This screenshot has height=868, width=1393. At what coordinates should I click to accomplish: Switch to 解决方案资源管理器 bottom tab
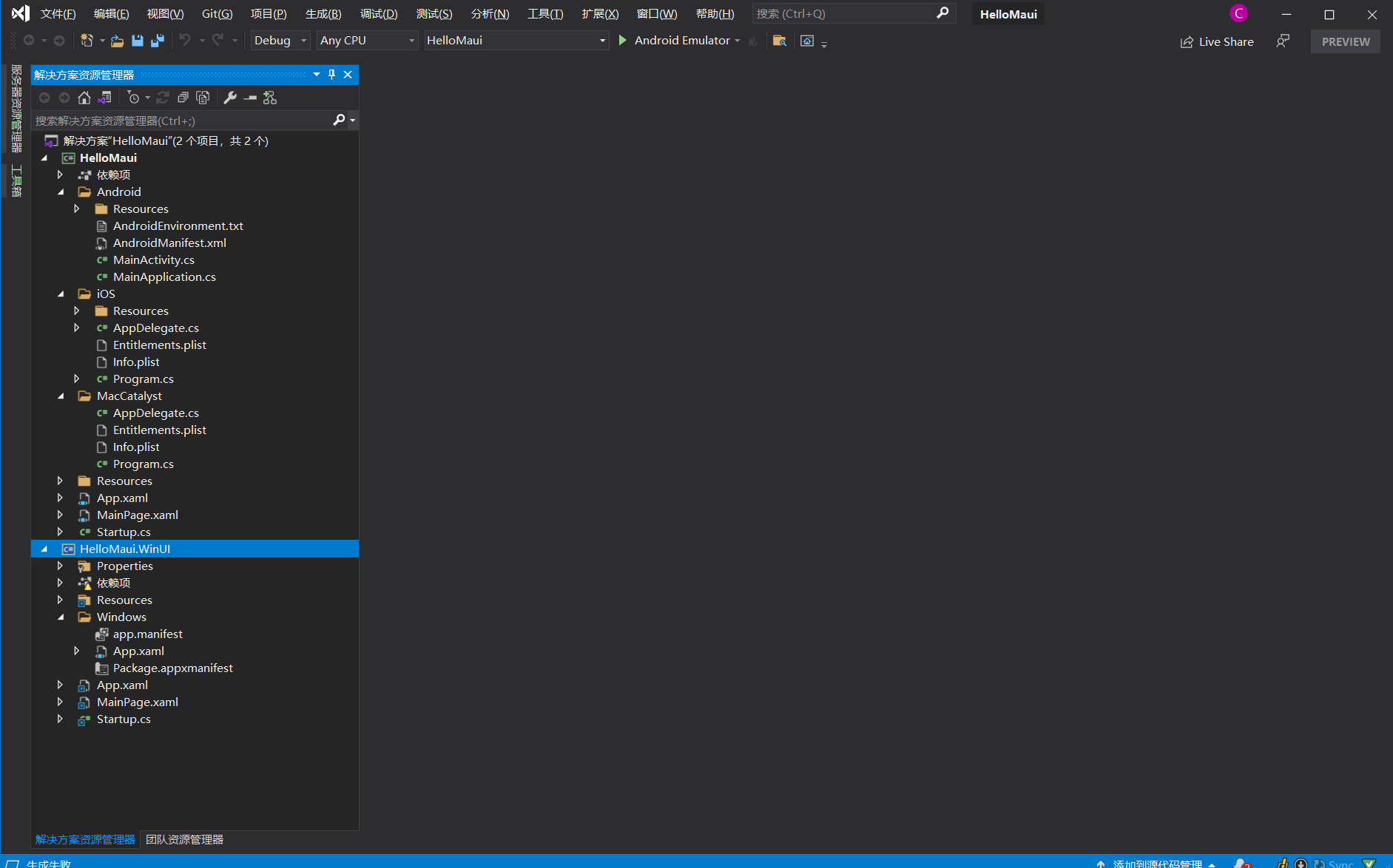point(85,840)
